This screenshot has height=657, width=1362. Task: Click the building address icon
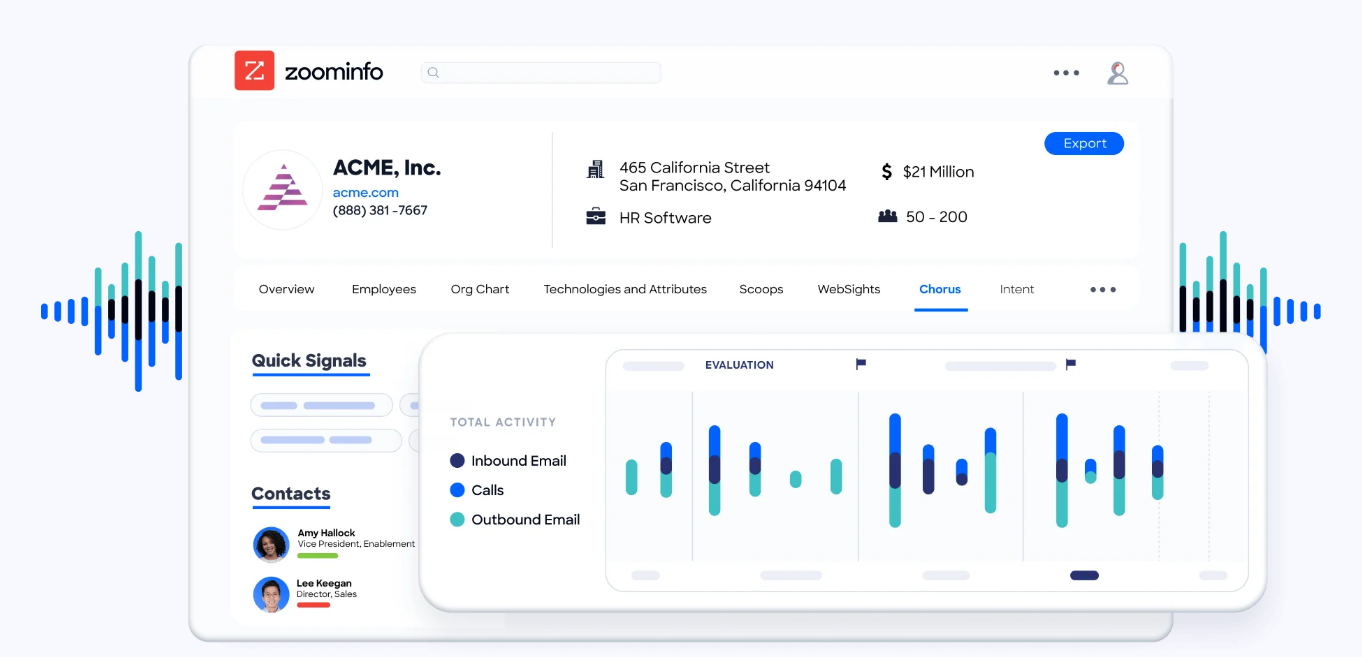pyautogui.click(x=595, y=169)
